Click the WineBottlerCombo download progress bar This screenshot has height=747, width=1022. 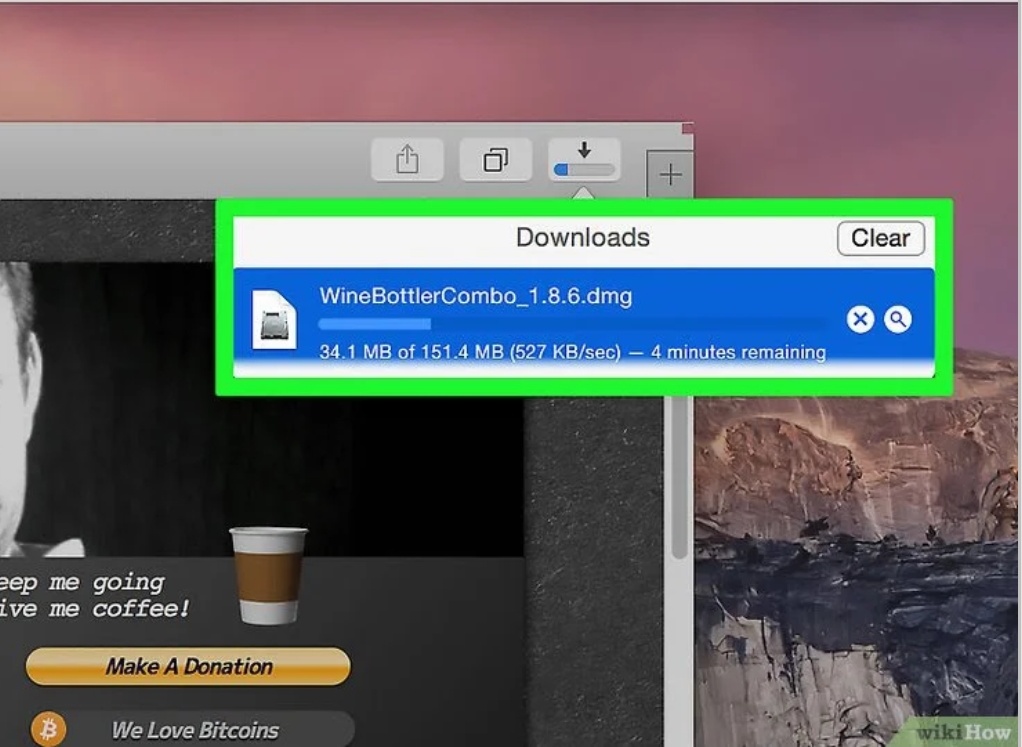pyautogui.click(x=572, y=324)
